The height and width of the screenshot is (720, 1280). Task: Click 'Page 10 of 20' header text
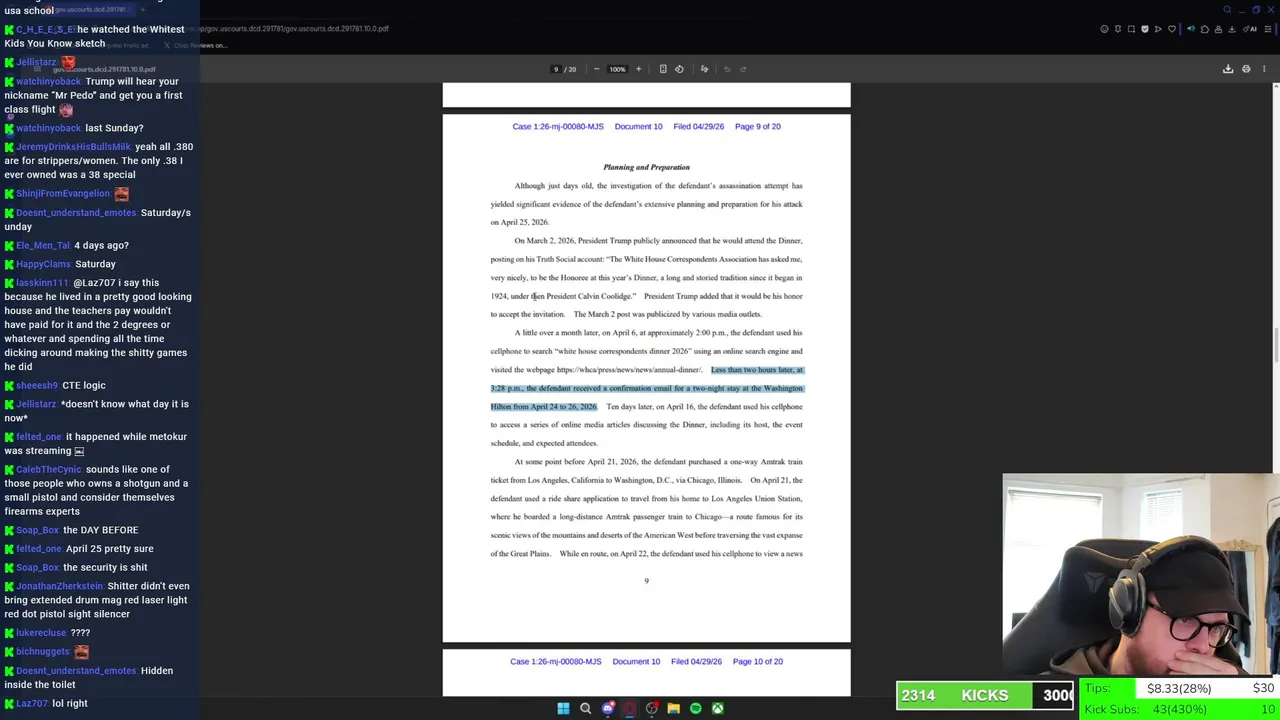757,661
